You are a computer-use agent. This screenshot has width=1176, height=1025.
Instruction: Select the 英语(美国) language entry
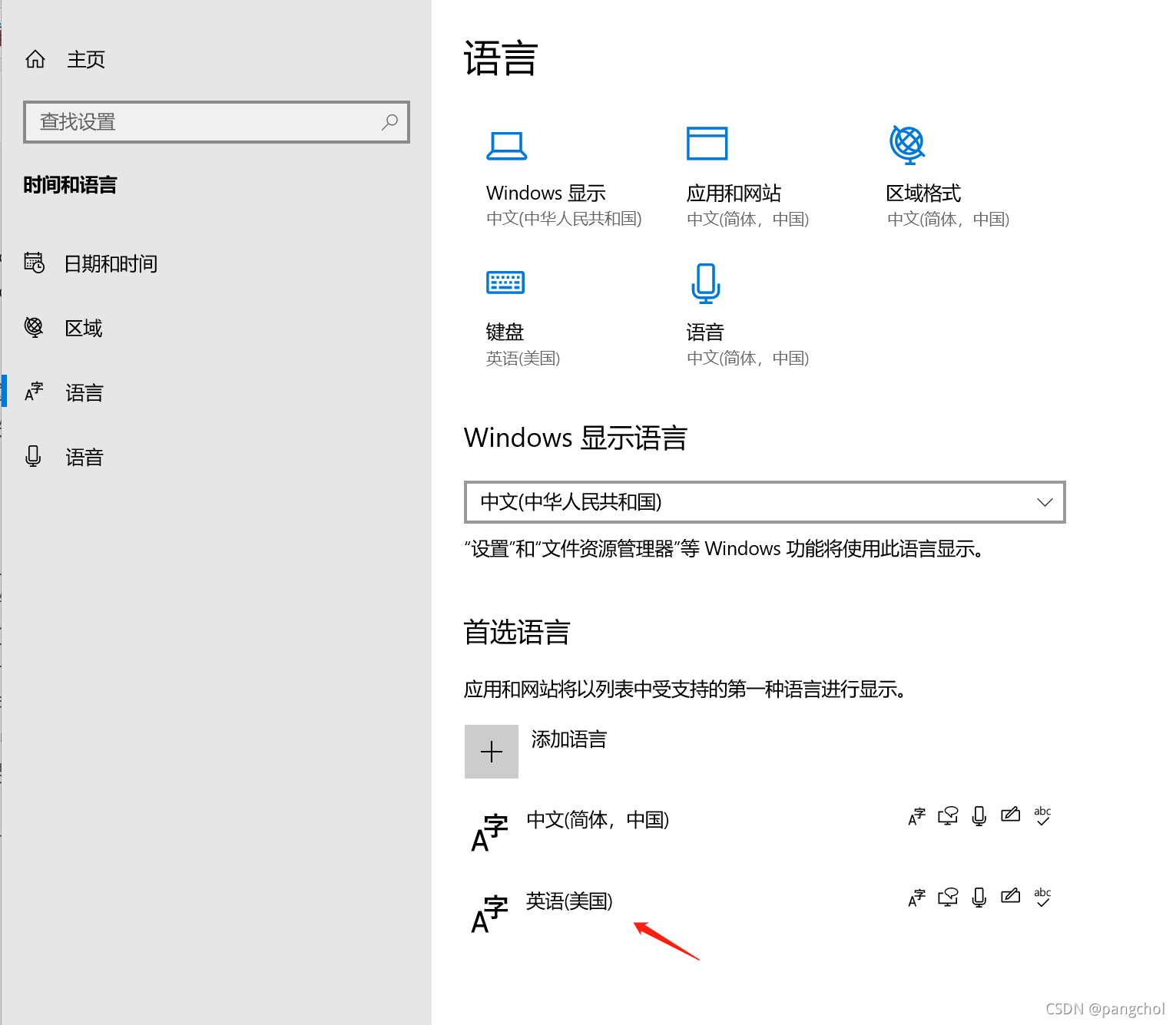568,901
